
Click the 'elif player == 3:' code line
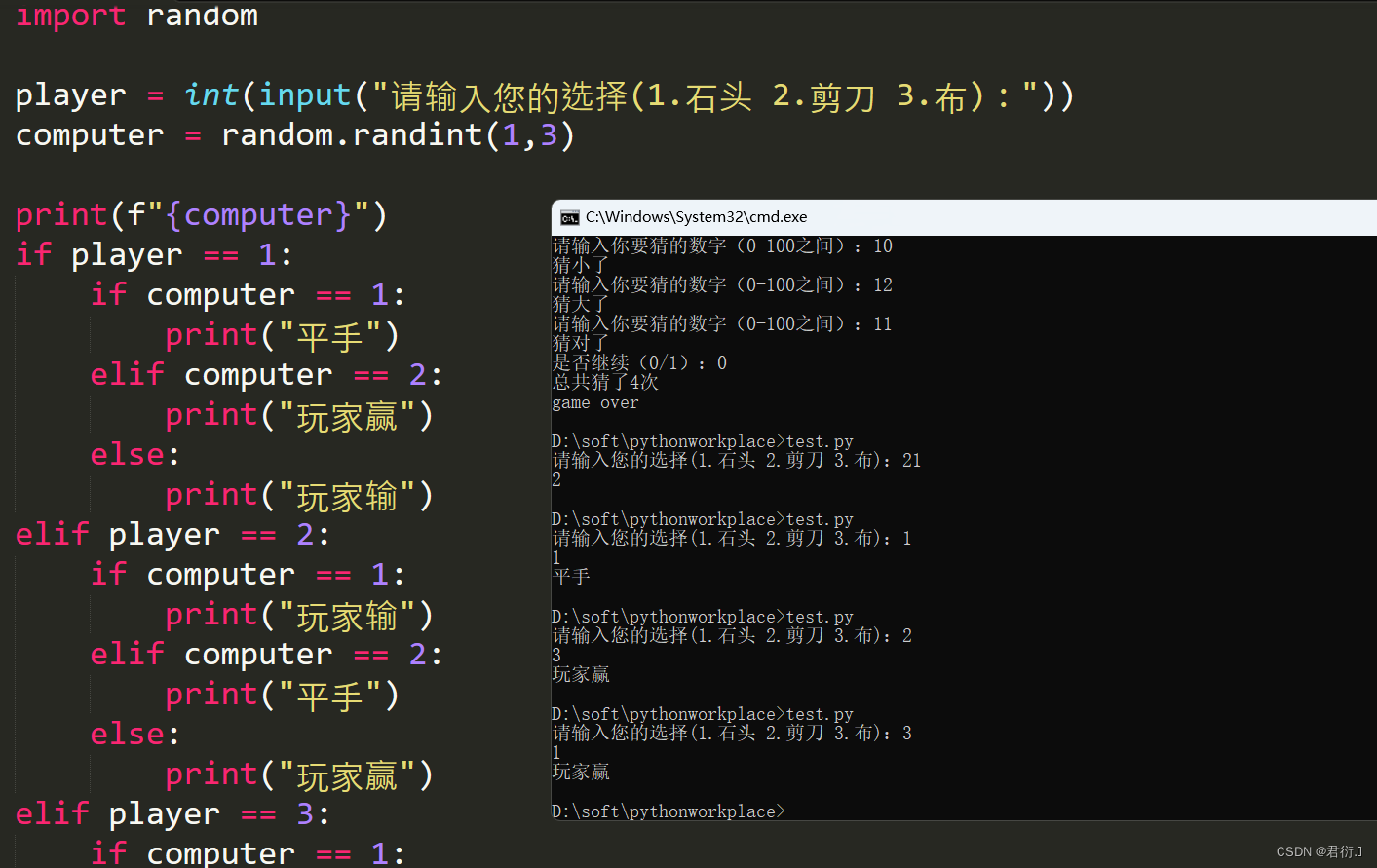click(172, 814)
